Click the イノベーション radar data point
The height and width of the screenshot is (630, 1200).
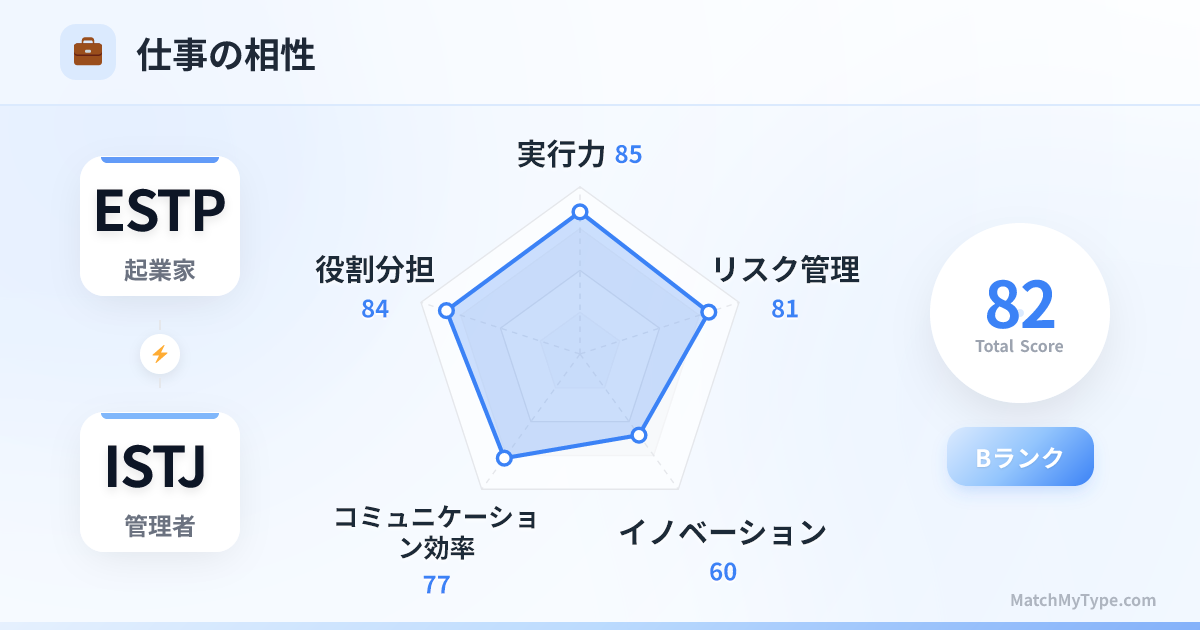639,435
